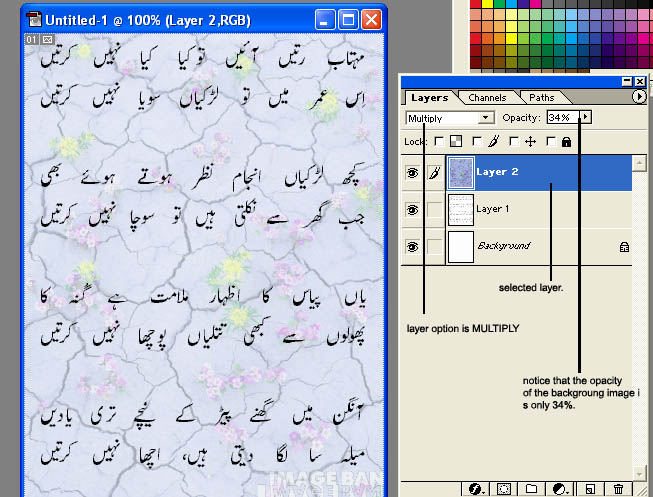Add a layer style with the f button
Viewport: 653px width, 497px height.
[476, 488]
